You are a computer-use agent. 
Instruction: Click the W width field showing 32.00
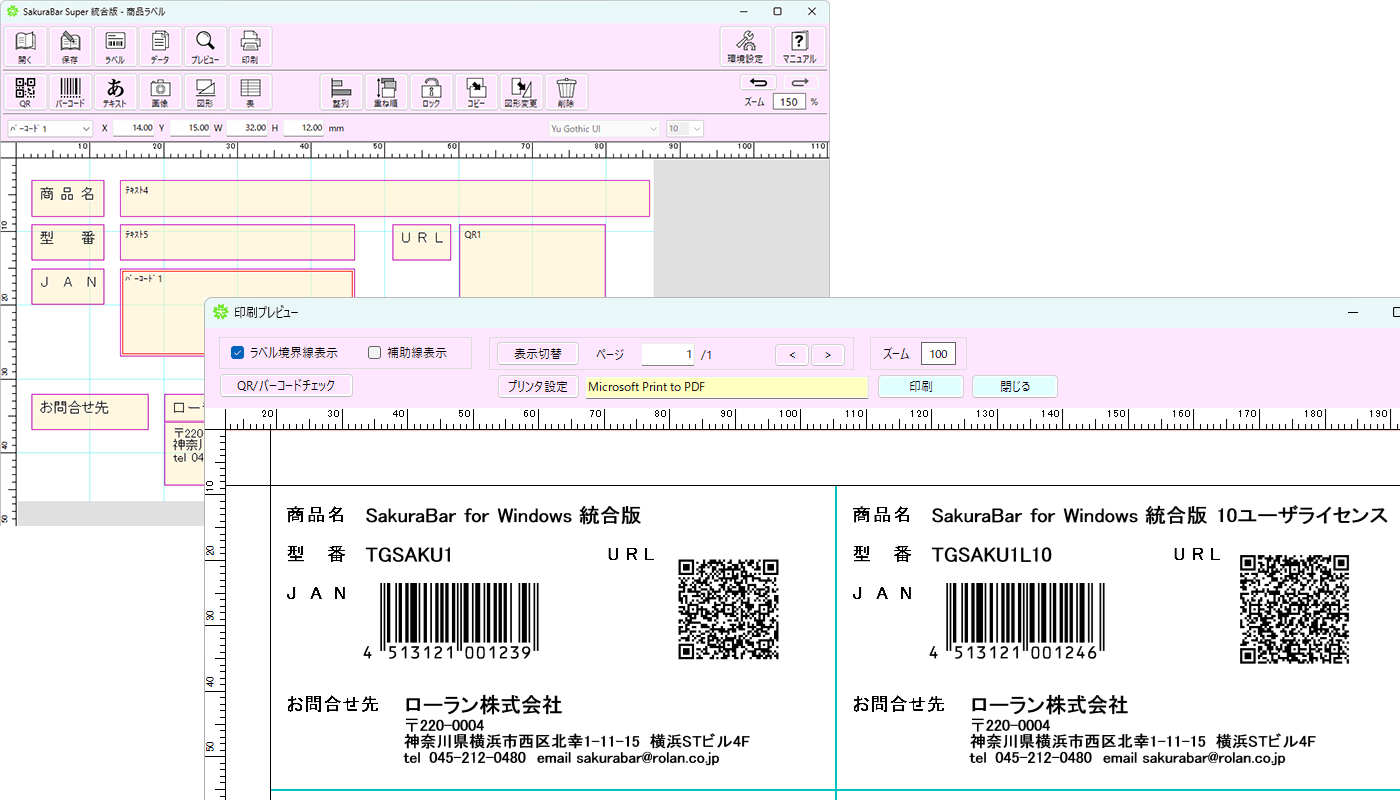[x=247, y=128]
